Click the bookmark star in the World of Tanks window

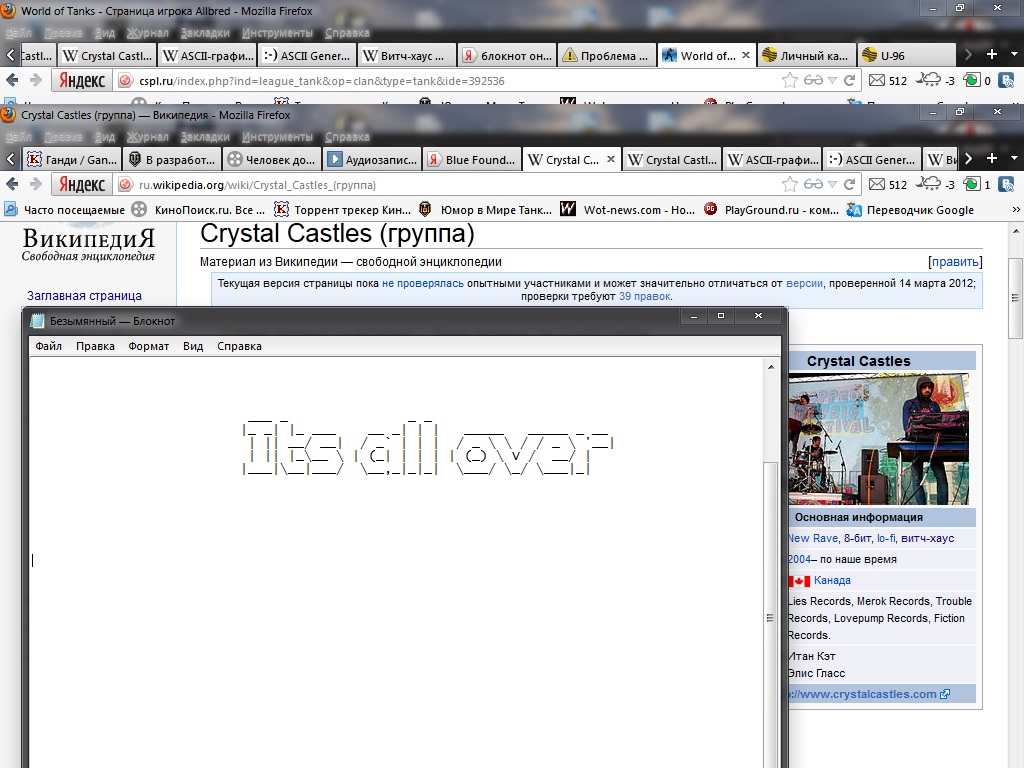(x=790, y=80)
